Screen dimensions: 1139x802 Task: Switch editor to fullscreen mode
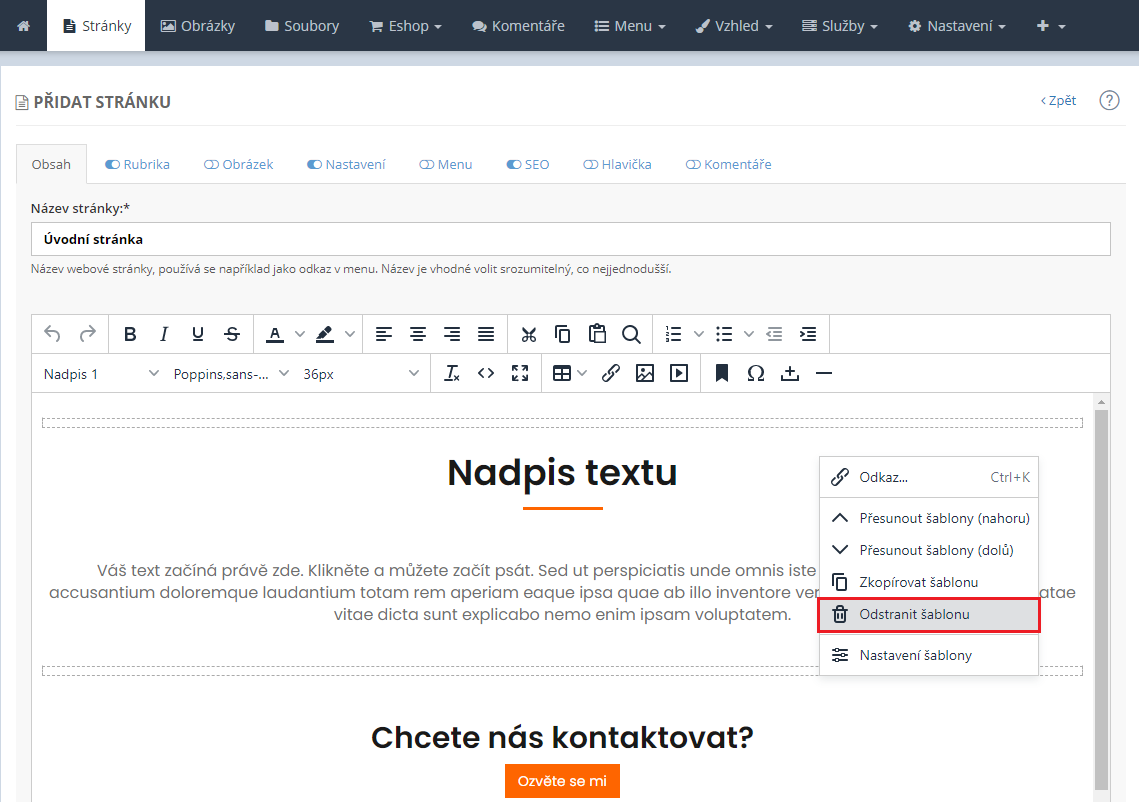click(520, 373)
